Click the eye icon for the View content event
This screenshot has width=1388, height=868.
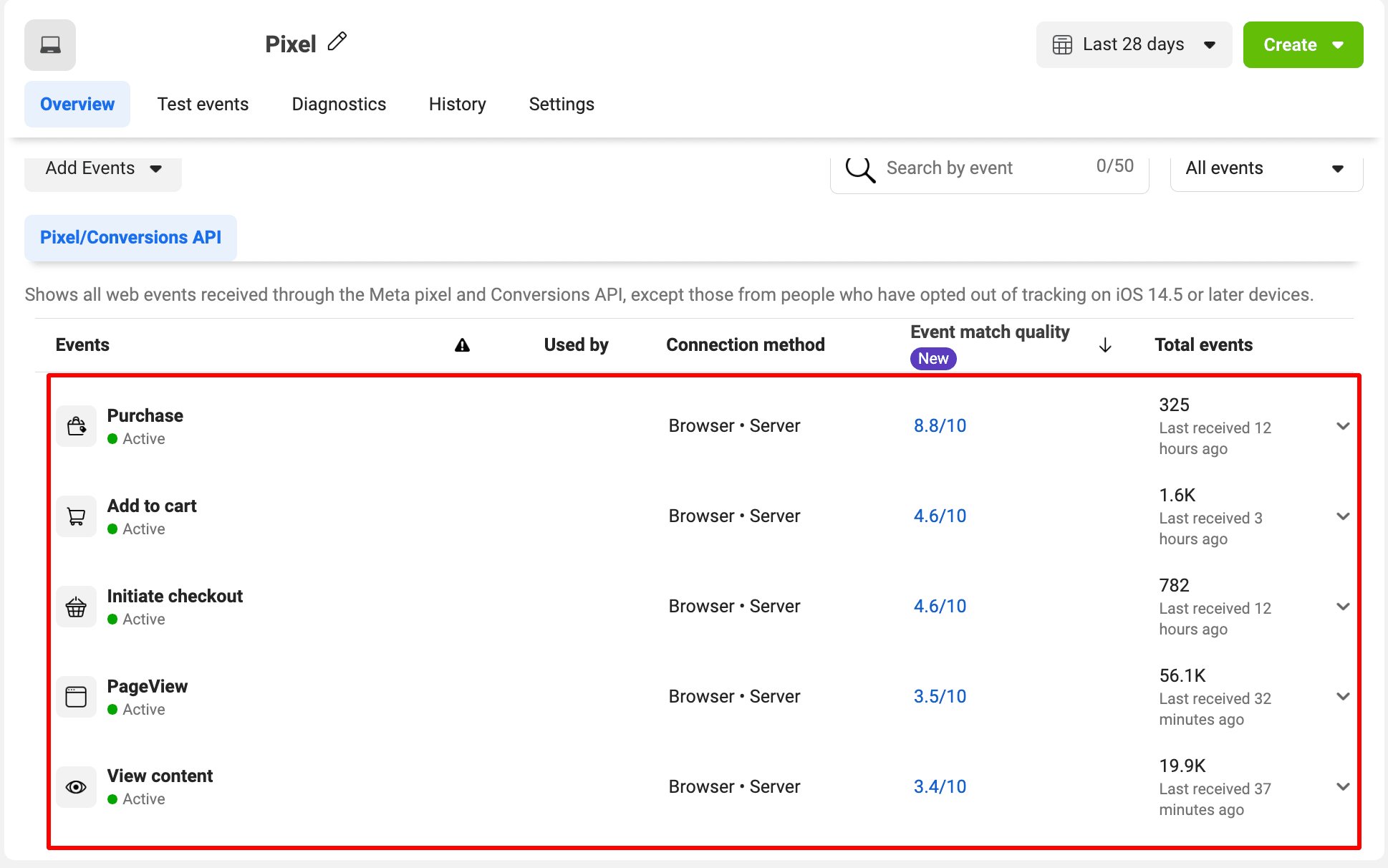[76, 786]
